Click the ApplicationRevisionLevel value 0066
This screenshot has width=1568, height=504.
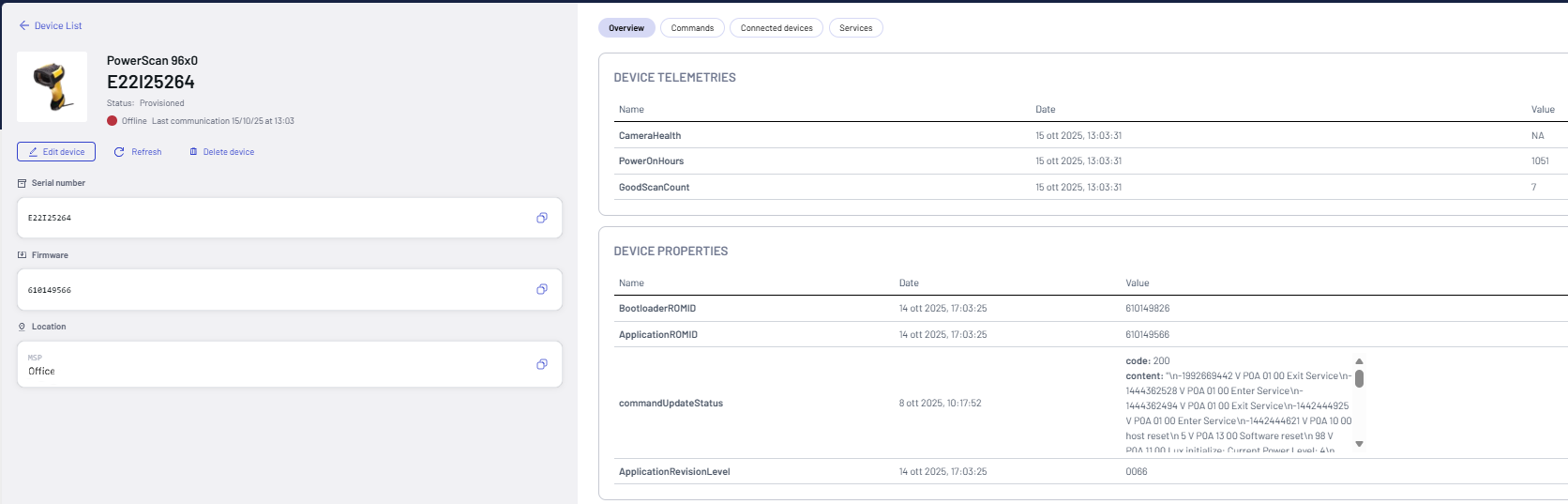1137,472
